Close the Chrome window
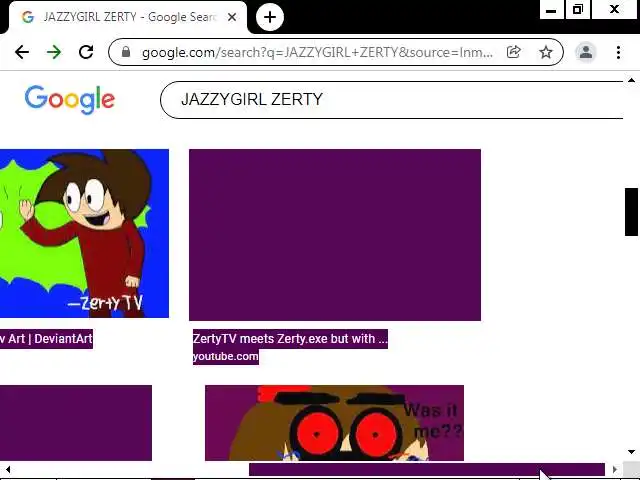Image resolution: width=640 pixels, height=480 pixels. tap(614, 10)
